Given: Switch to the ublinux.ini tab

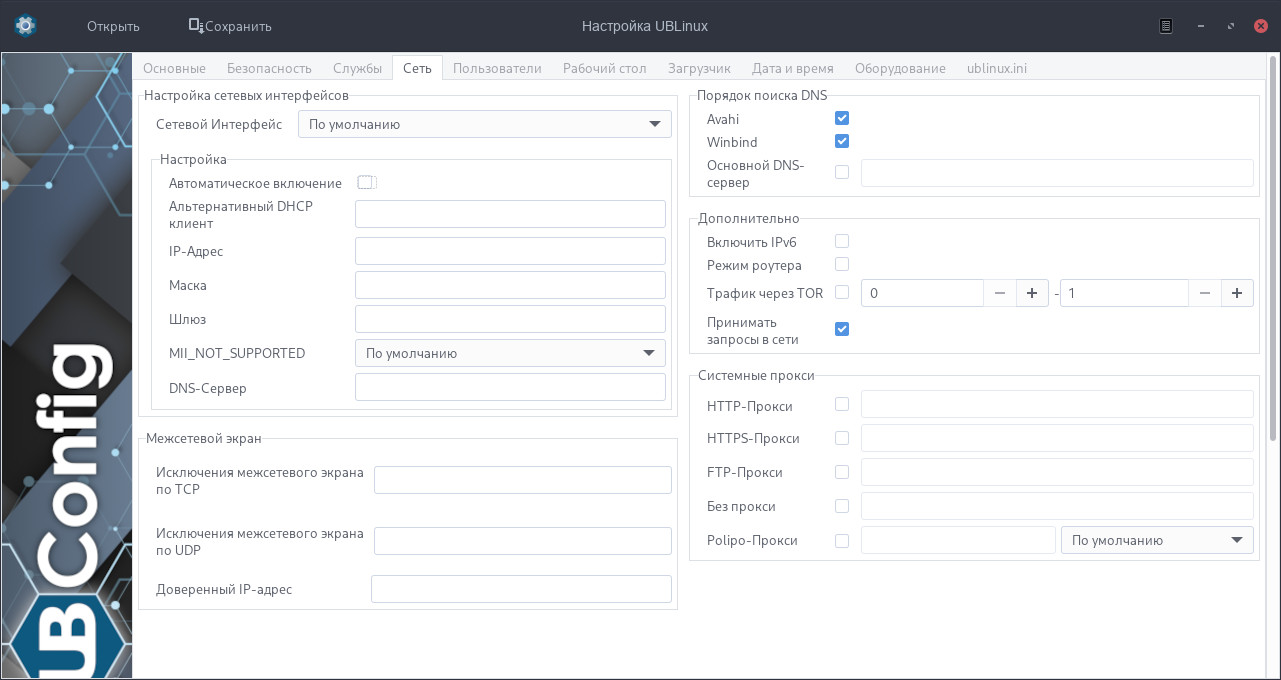Looking at the screenshot, I should 997,68.
